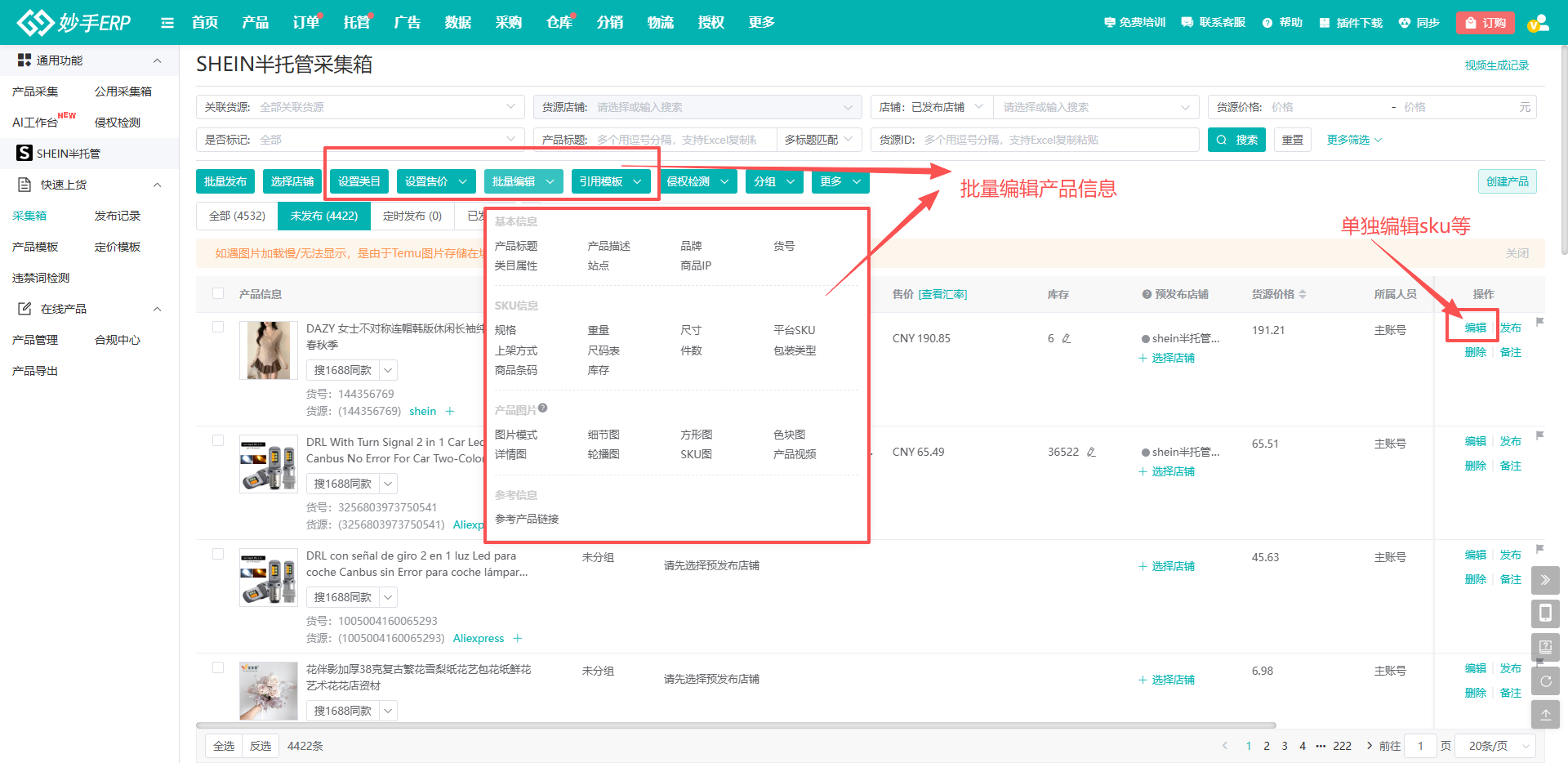Open the 分组 dropdown button

tap(774, 181)
